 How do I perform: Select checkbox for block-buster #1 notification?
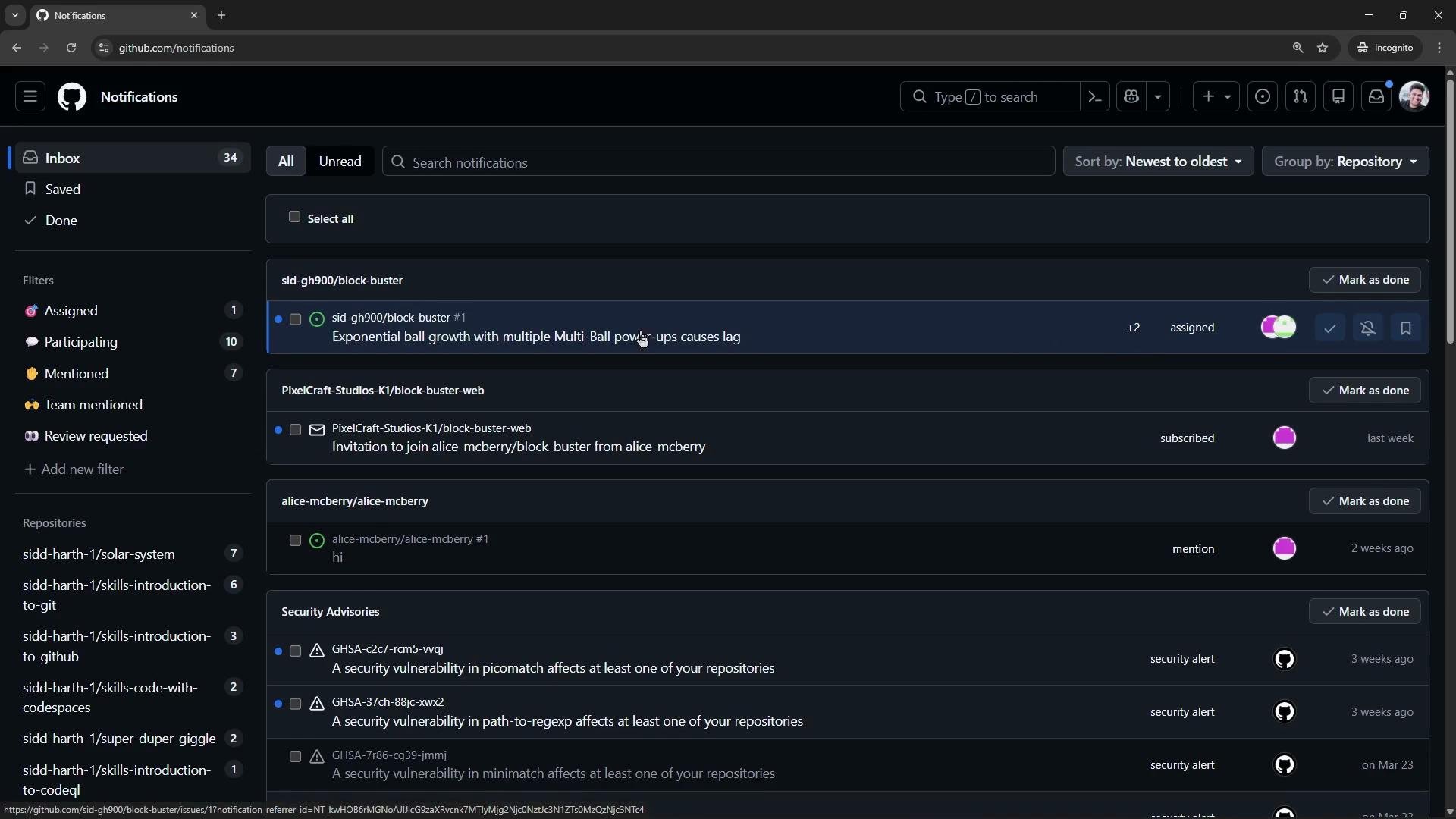(296, 319)
